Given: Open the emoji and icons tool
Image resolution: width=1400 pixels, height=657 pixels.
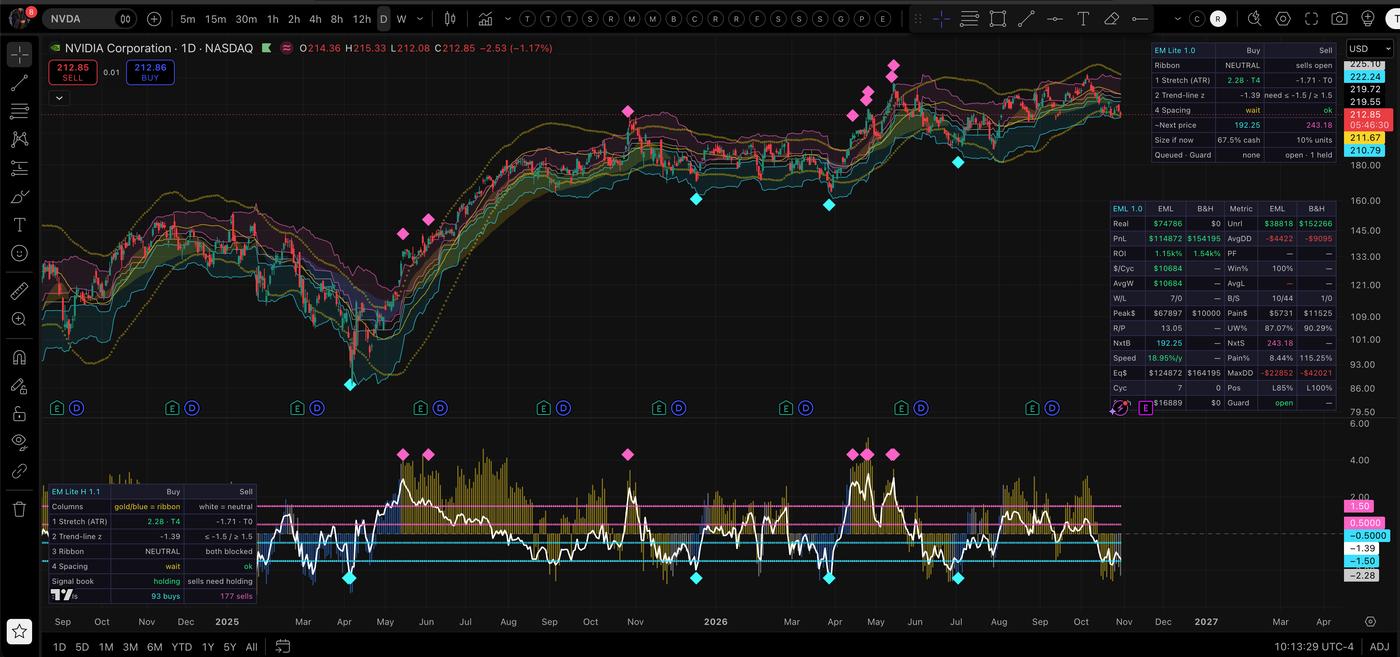Looking at the screenshot, I should click(x=19, y=254).
